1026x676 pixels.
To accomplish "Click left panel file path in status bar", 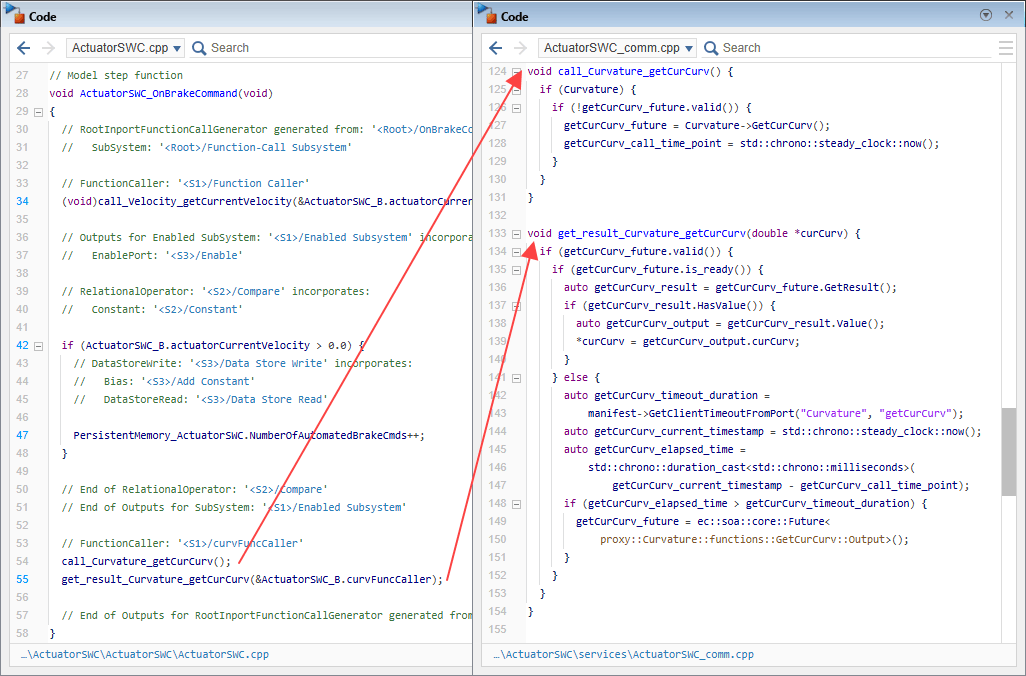I will pyautogui.click(x=145, y=654).
